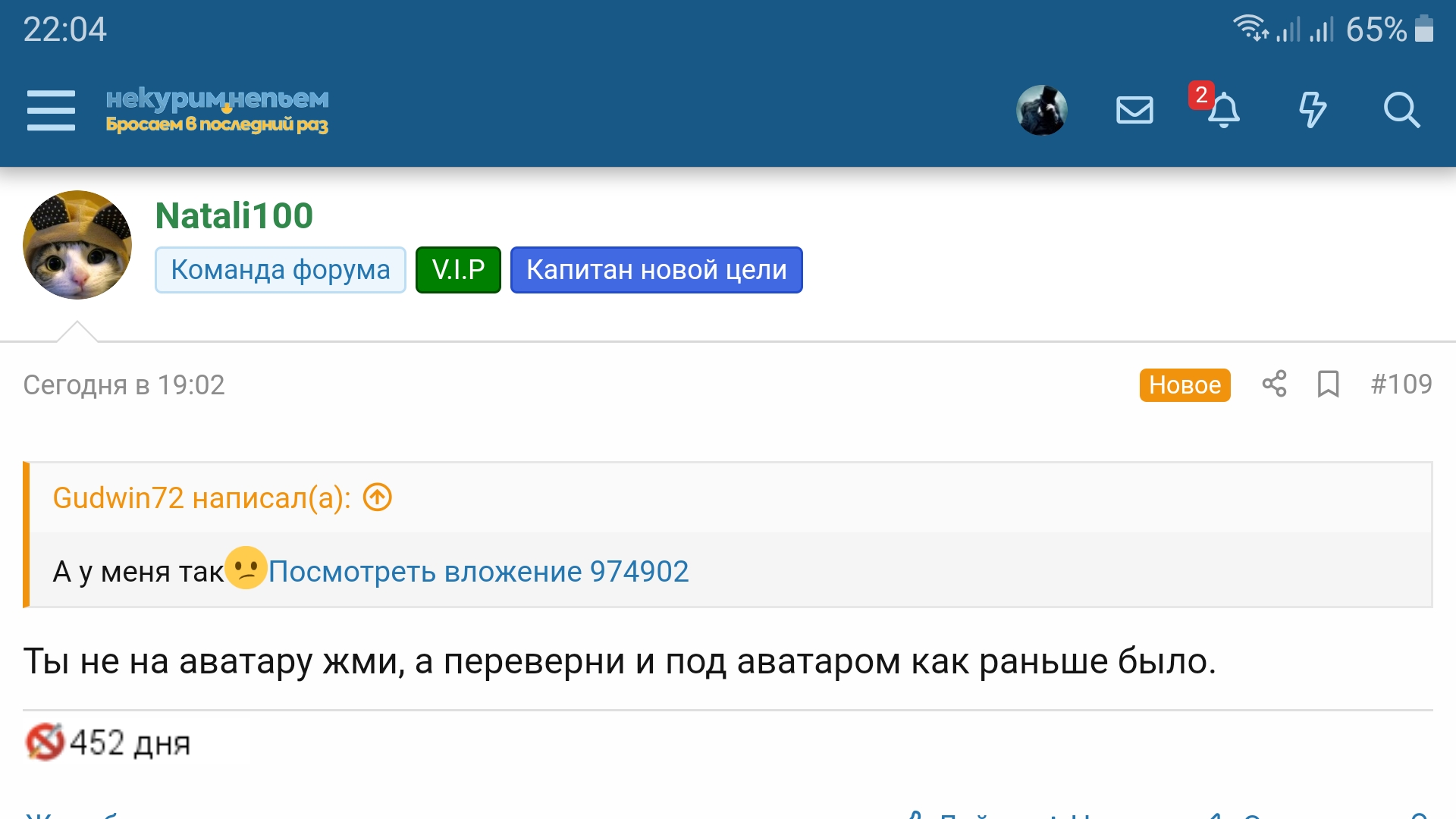This screenshot has width=1456, height=819.
Task: Click the V.I.P badge
Action: [458, 270]
